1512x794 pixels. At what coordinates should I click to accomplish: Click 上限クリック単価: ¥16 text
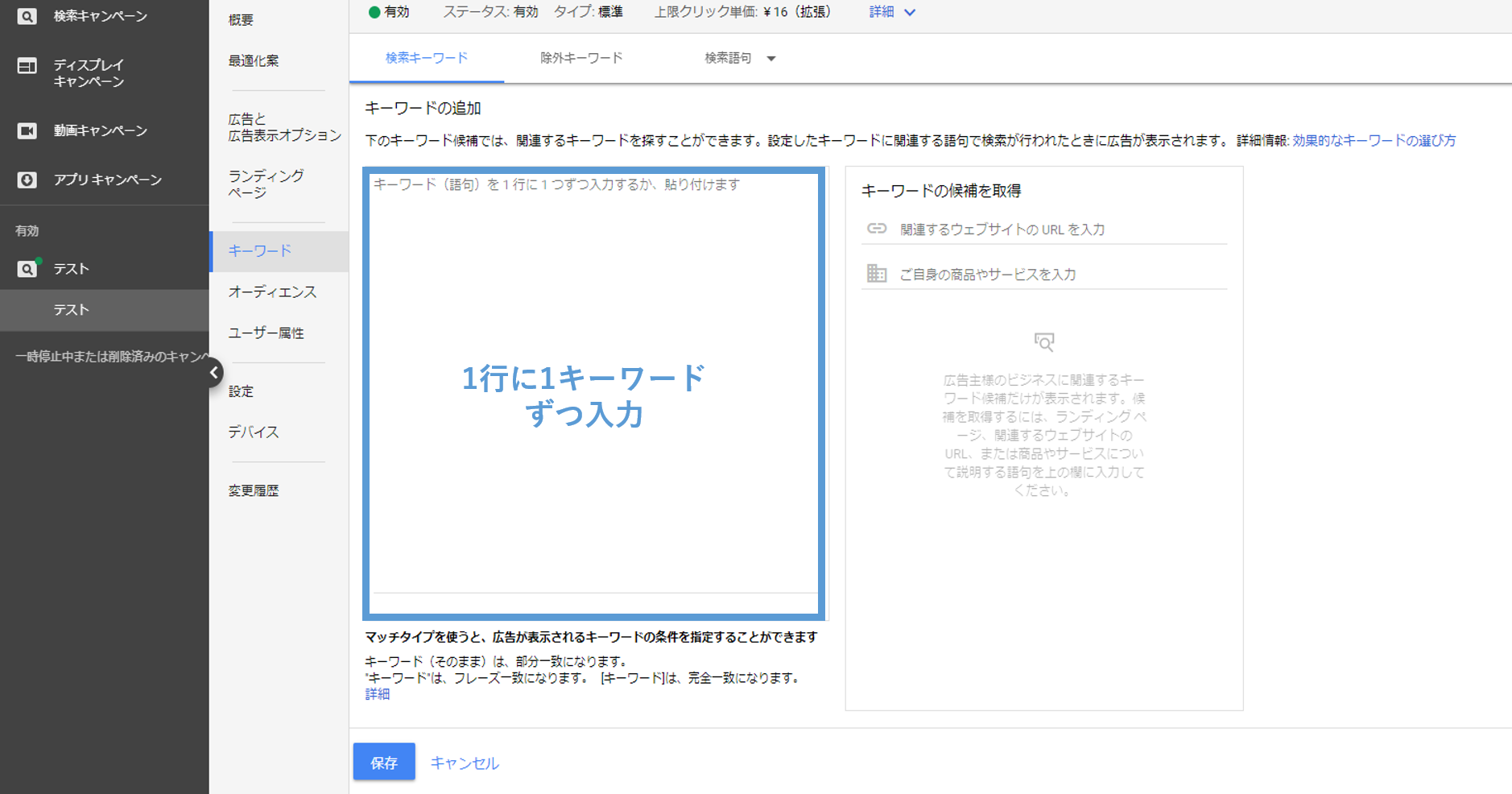742,12
